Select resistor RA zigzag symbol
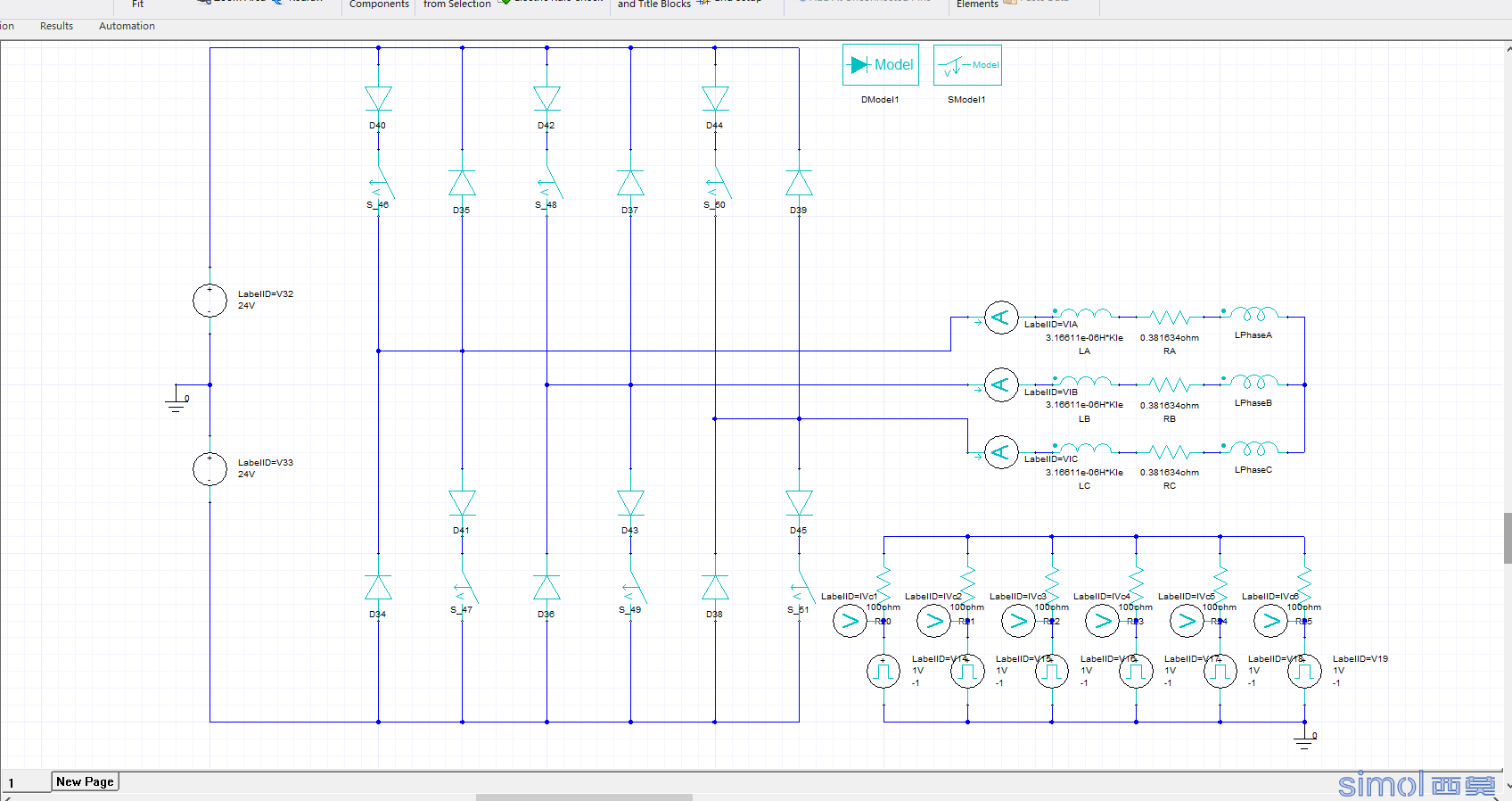Image resolution: width=1512 pixels, height=801 pixels. [x=1169, y=317]
